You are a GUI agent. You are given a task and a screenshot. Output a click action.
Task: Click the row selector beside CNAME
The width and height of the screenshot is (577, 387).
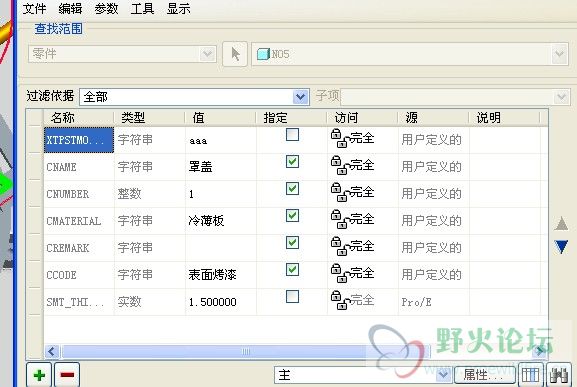coord(35,167)
